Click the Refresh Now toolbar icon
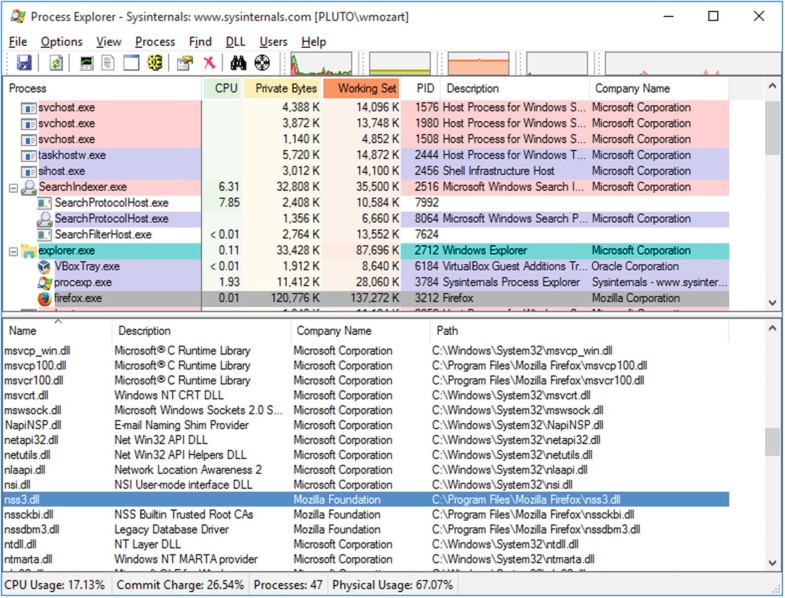 tap(56, 63)
